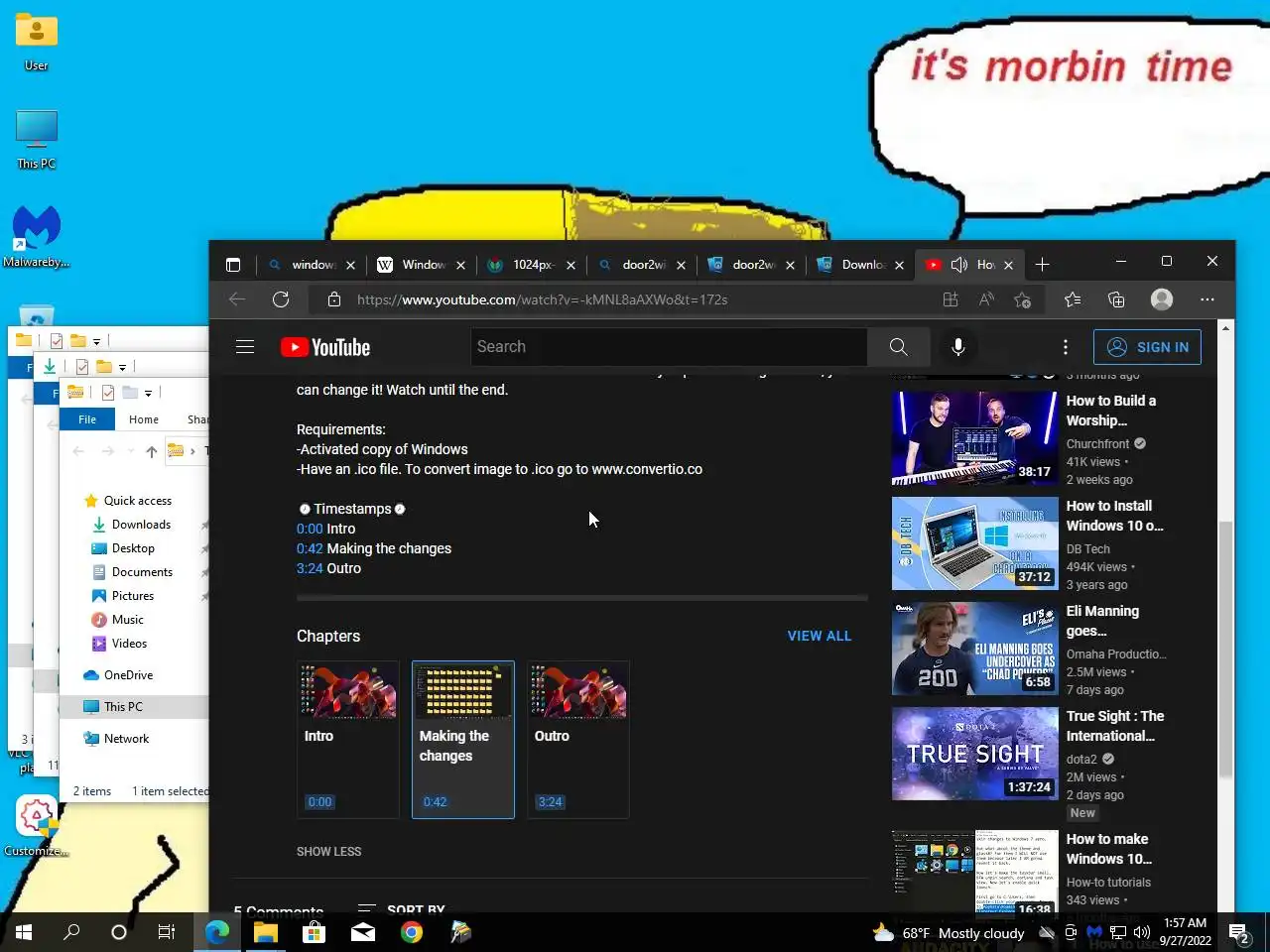Image resolution: width=1270 pixels, height=952 pixels.
Task: Open the YouTube guide hamburger menu
Action: (245, 347)
